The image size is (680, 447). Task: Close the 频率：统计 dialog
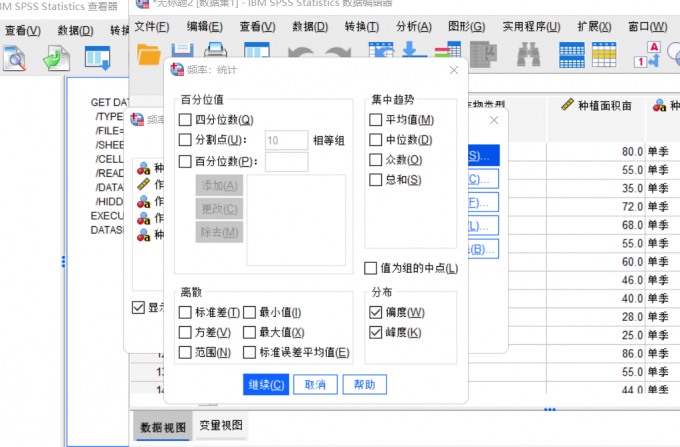pos(454,70)
